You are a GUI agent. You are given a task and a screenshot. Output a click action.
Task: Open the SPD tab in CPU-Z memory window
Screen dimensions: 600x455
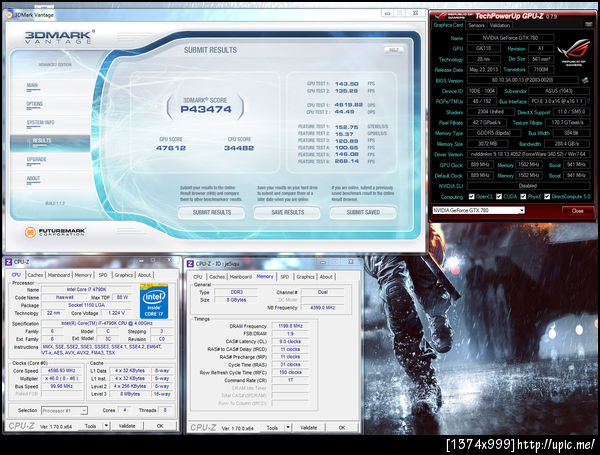click(x=285, y=277)
